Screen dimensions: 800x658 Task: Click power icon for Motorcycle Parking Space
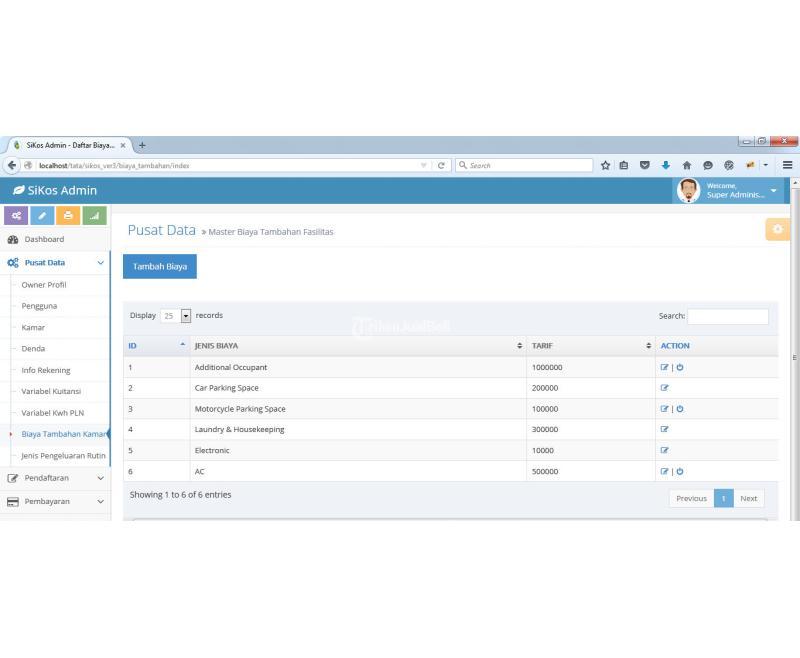coord(680,409)
